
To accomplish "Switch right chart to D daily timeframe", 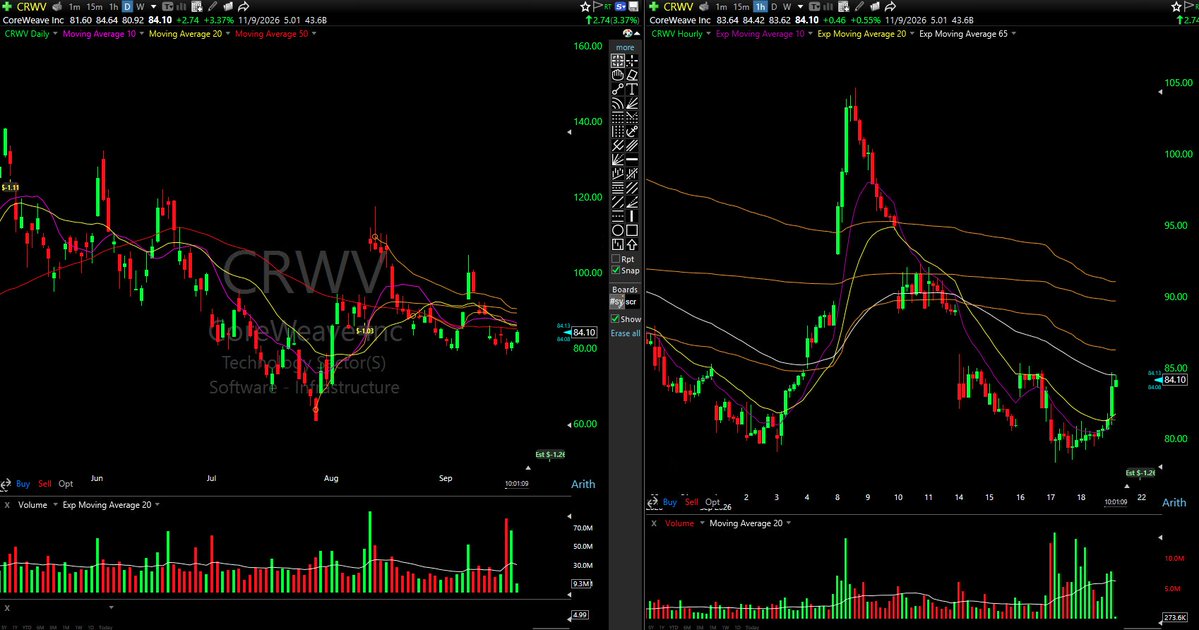I will (774, 7).
